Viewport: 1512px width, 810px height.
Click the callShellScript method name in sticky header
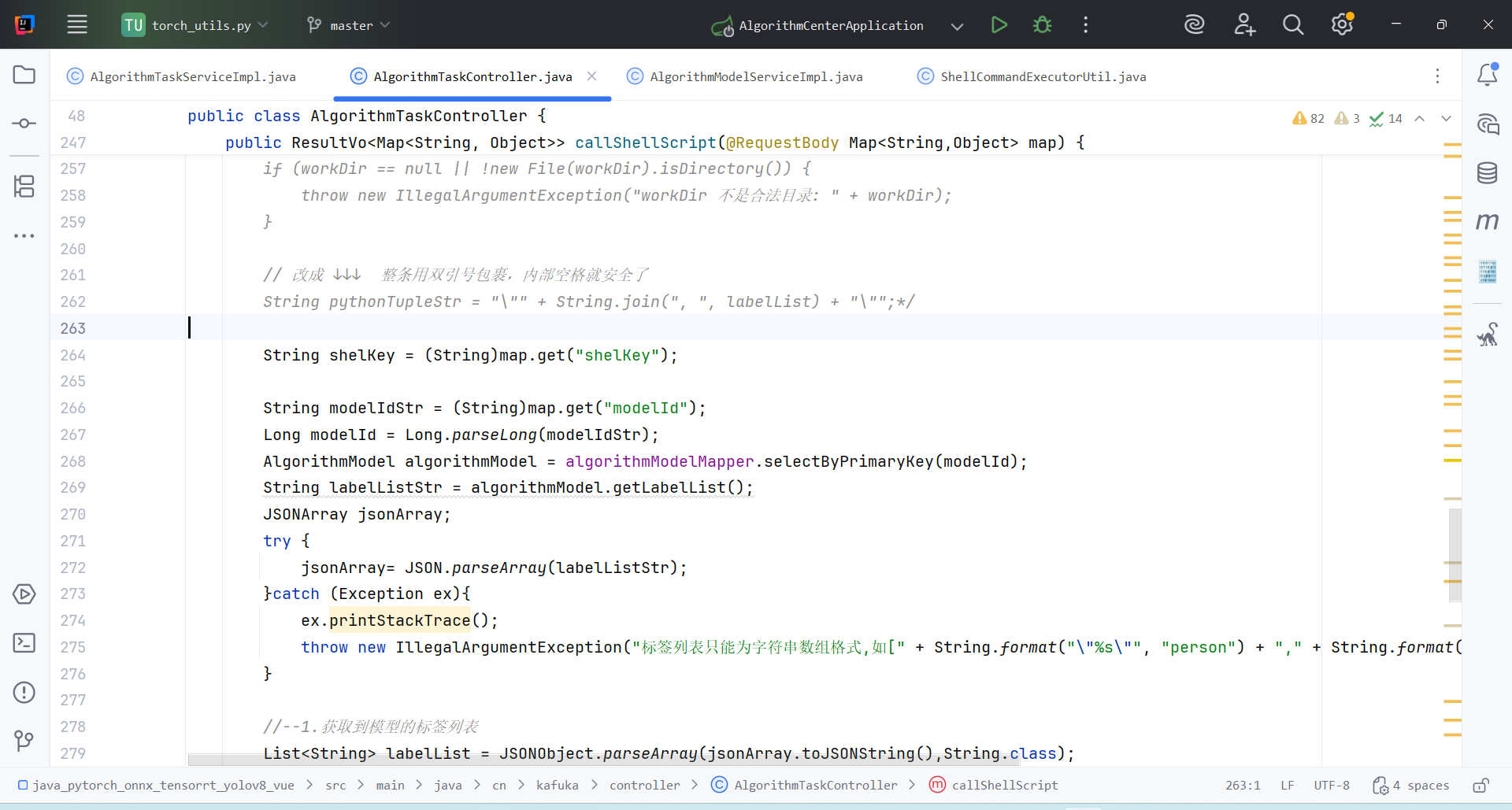[646, 142]
